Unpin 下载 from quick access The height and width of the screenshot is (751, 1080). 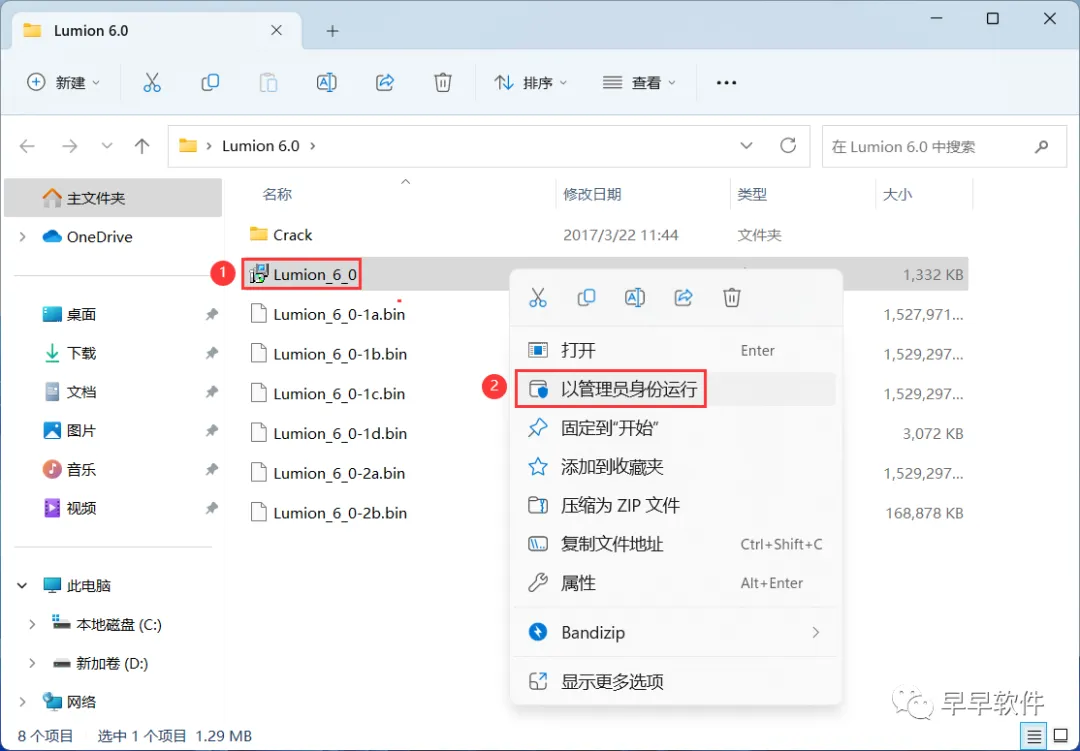pos(211,353)
